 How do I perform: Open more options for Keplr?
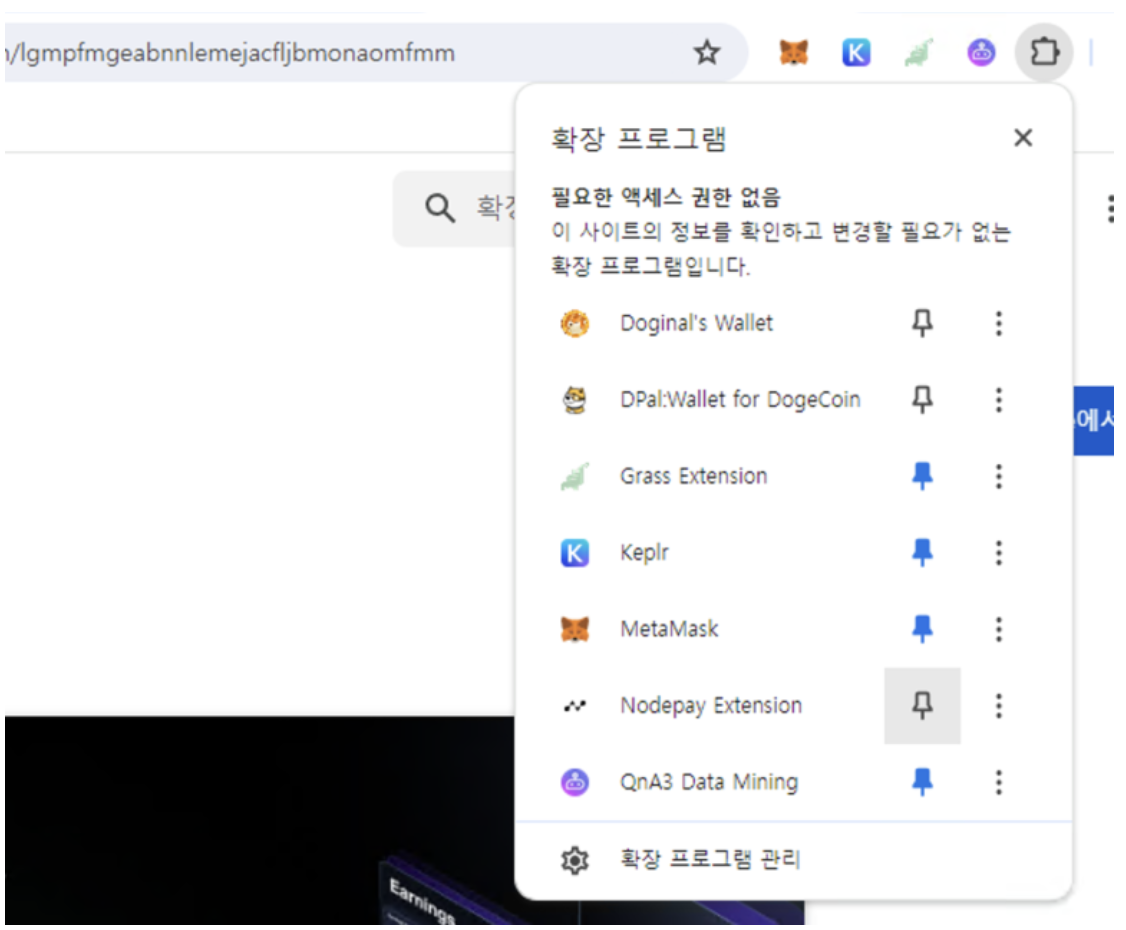[998, 552]
